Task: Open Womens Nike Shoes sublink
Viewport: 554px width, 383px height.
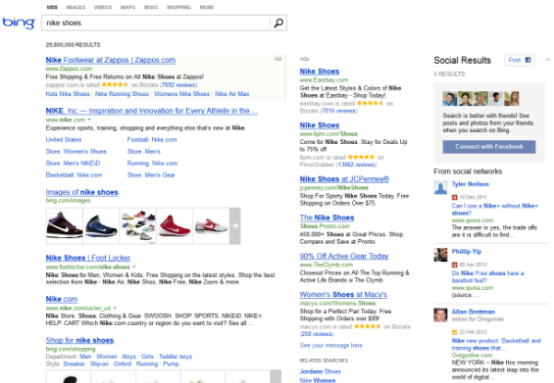Action: click(182, 94)
